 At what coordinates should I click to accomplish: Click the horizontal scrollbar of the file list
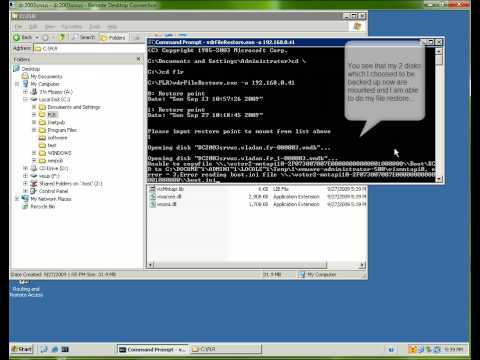(x=240, y=265)
